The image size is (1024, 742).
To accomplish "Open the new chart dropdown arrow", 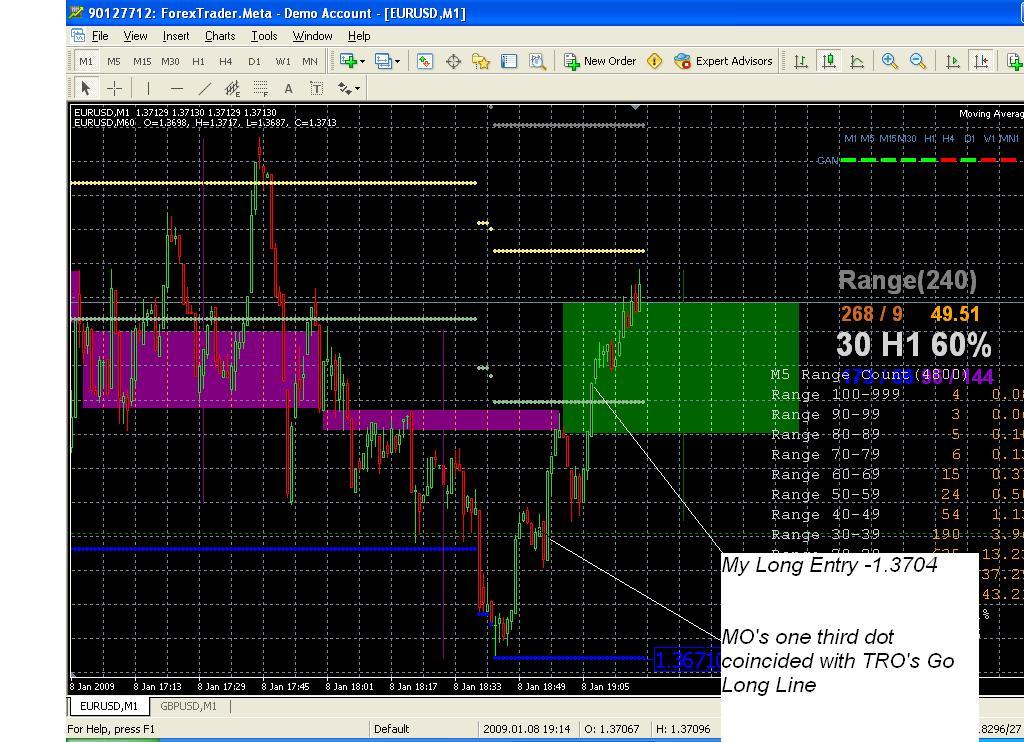I will point(362,61).
